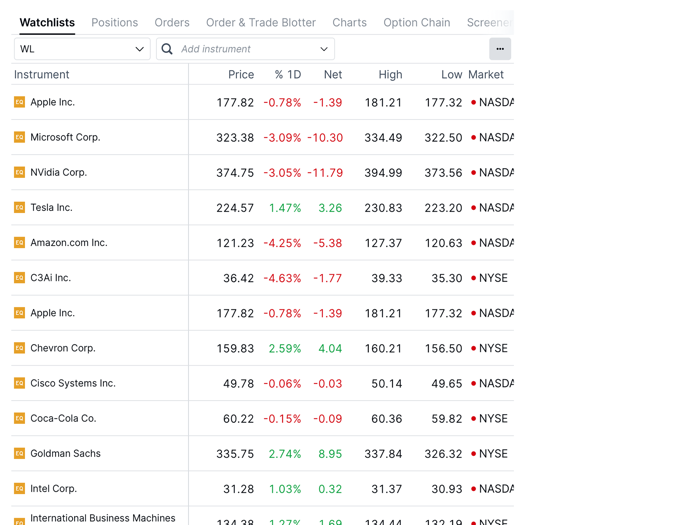Click the equity icon beside Intel Corp.

[x=19, y=488]
